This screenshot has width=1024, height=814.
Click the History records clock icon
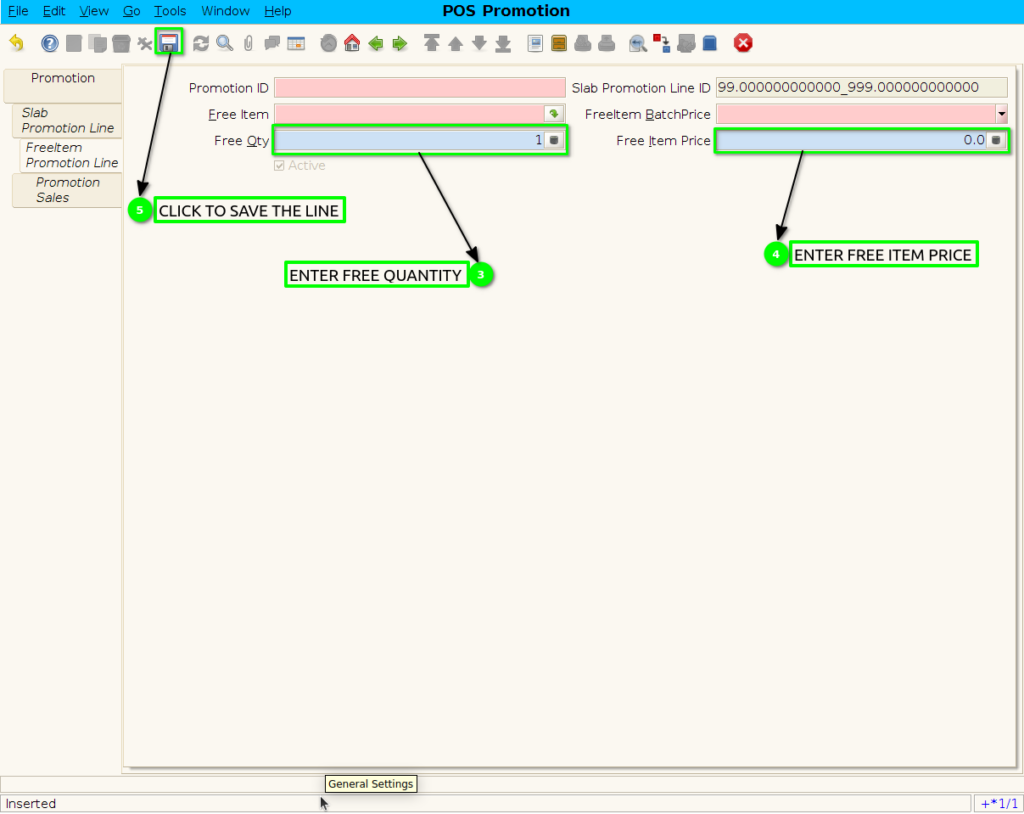[328, 43]
